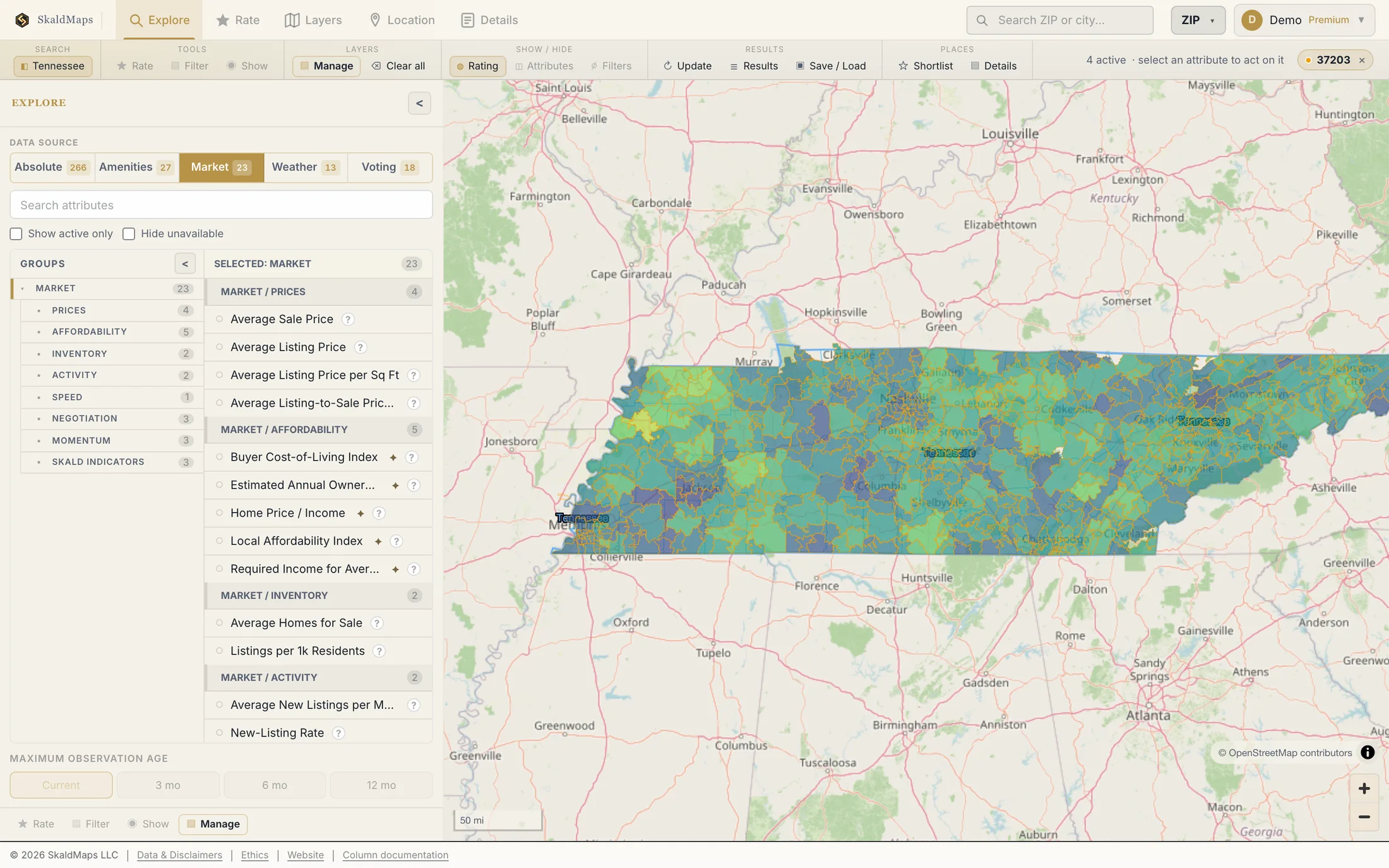Click the SkaldMaps logo icon
1389x868 pixels.
22,20
